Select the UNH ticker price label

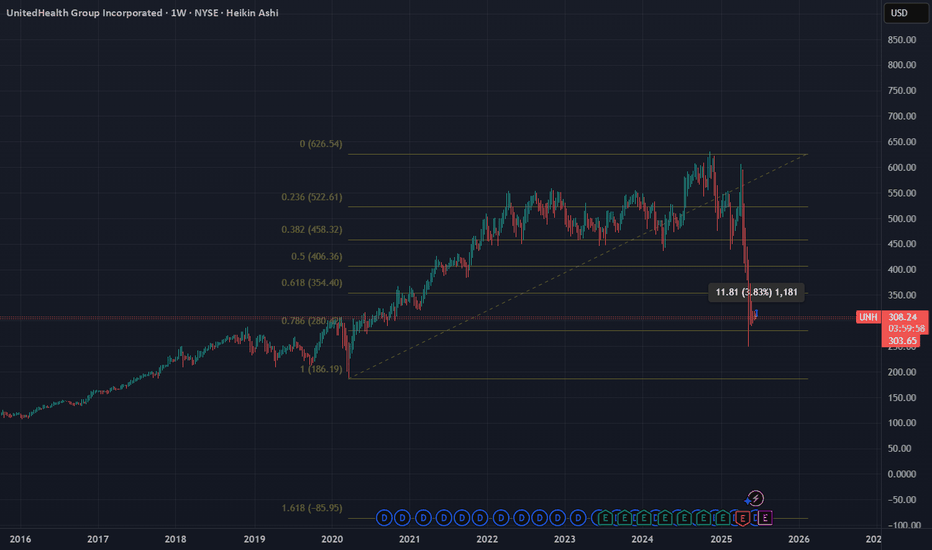[x=868, y=317]
